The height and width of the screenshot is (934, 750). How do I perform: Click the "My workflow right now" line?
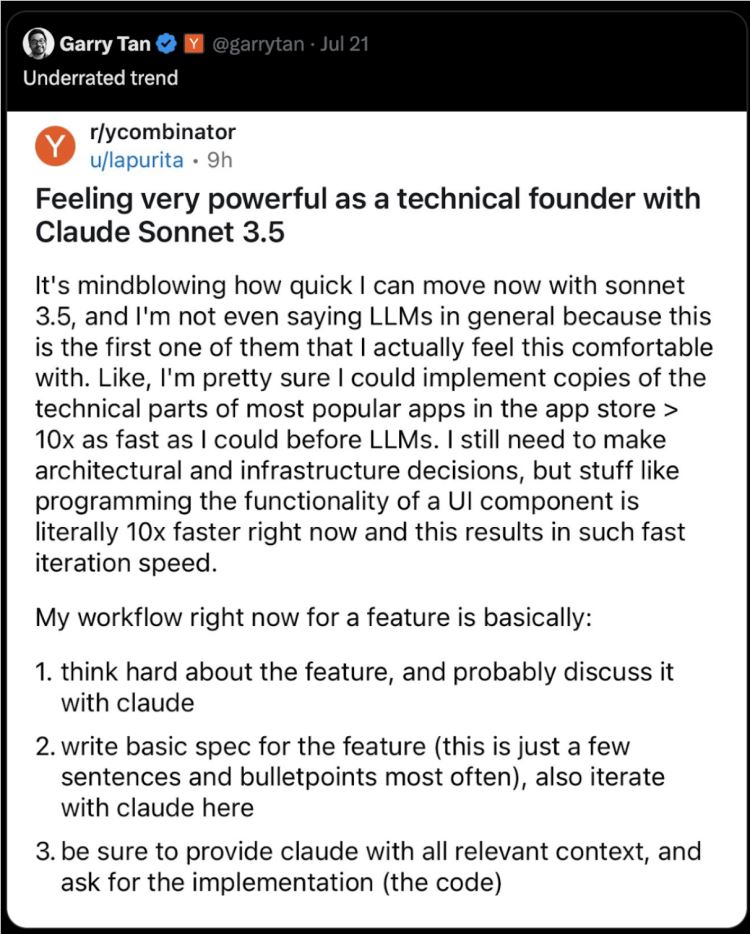click(313, 617)
